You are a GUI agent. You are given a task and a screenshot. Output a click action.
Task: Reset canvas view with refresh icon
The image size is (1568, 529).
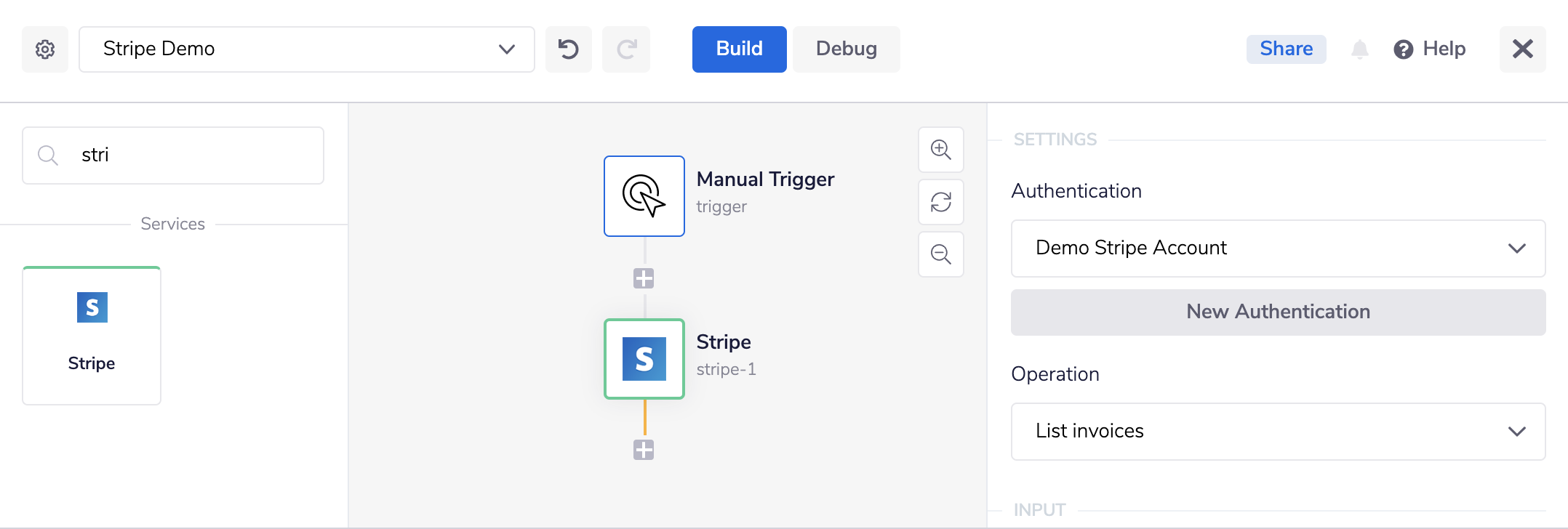[941, 202]
